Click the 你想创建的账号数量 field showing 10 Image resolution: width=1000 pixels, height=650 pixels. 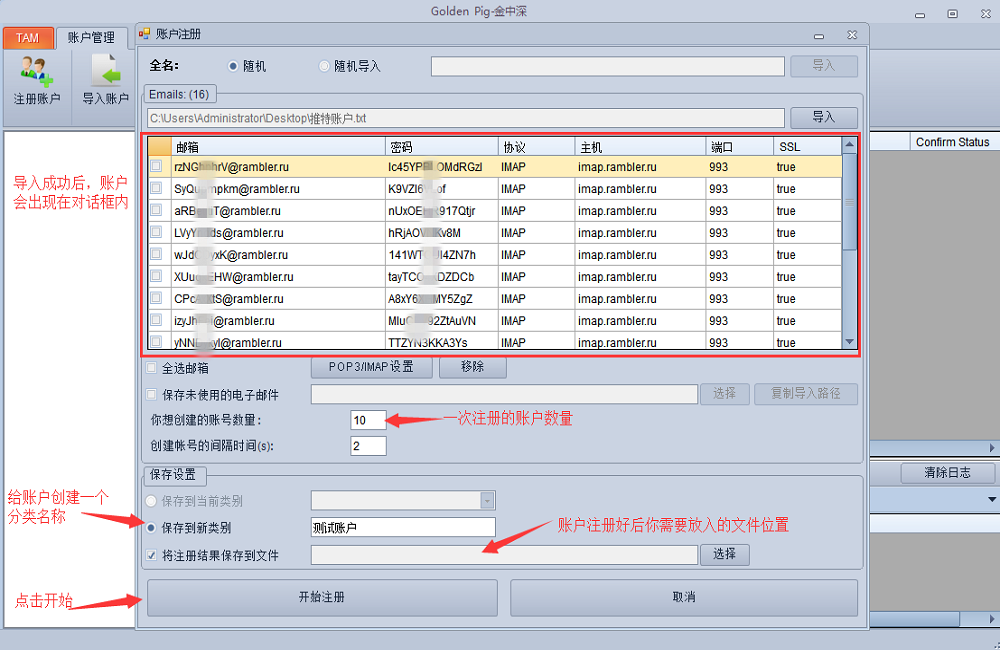(369, 420)
